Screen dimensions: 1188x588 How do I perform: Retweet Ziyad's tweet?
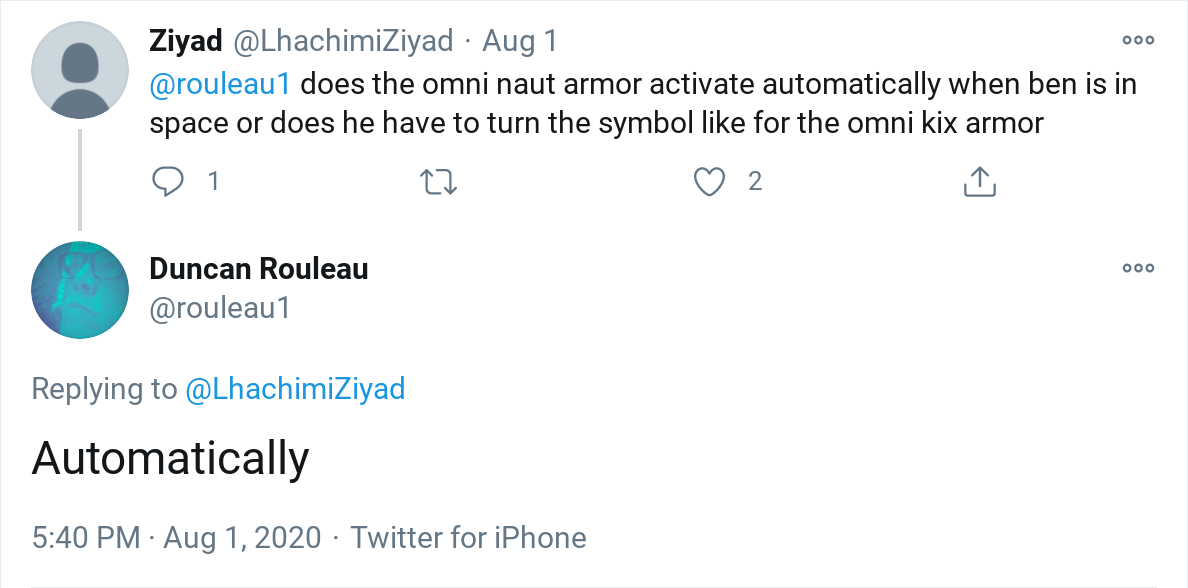point(438,181)
